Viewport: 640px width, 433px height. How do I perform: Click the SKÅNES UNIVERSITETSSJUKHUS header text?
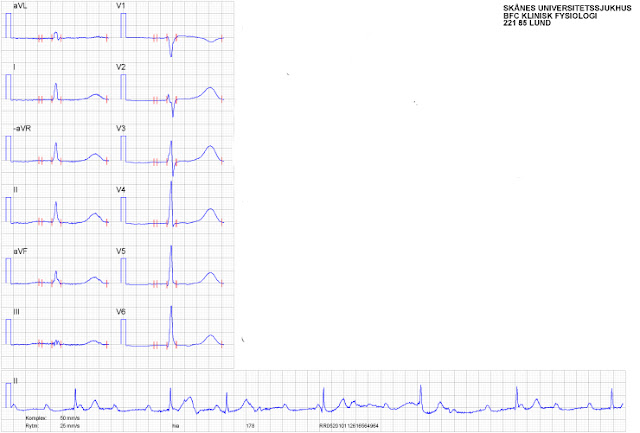pyautogui.click(x=567, y=9)
